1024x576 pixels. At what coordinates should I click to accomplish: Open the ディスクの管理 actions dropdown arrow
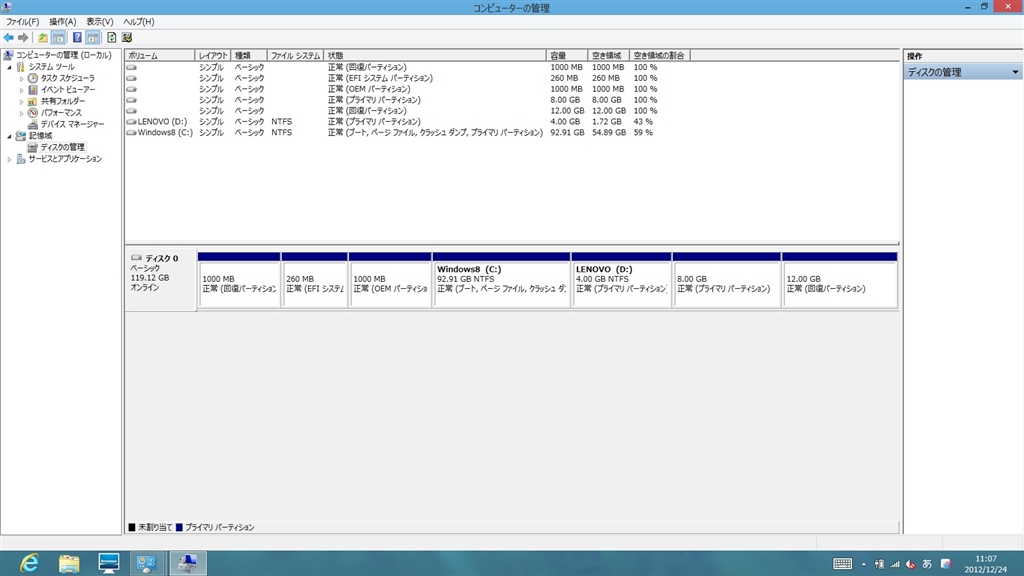click(1015, 72)
